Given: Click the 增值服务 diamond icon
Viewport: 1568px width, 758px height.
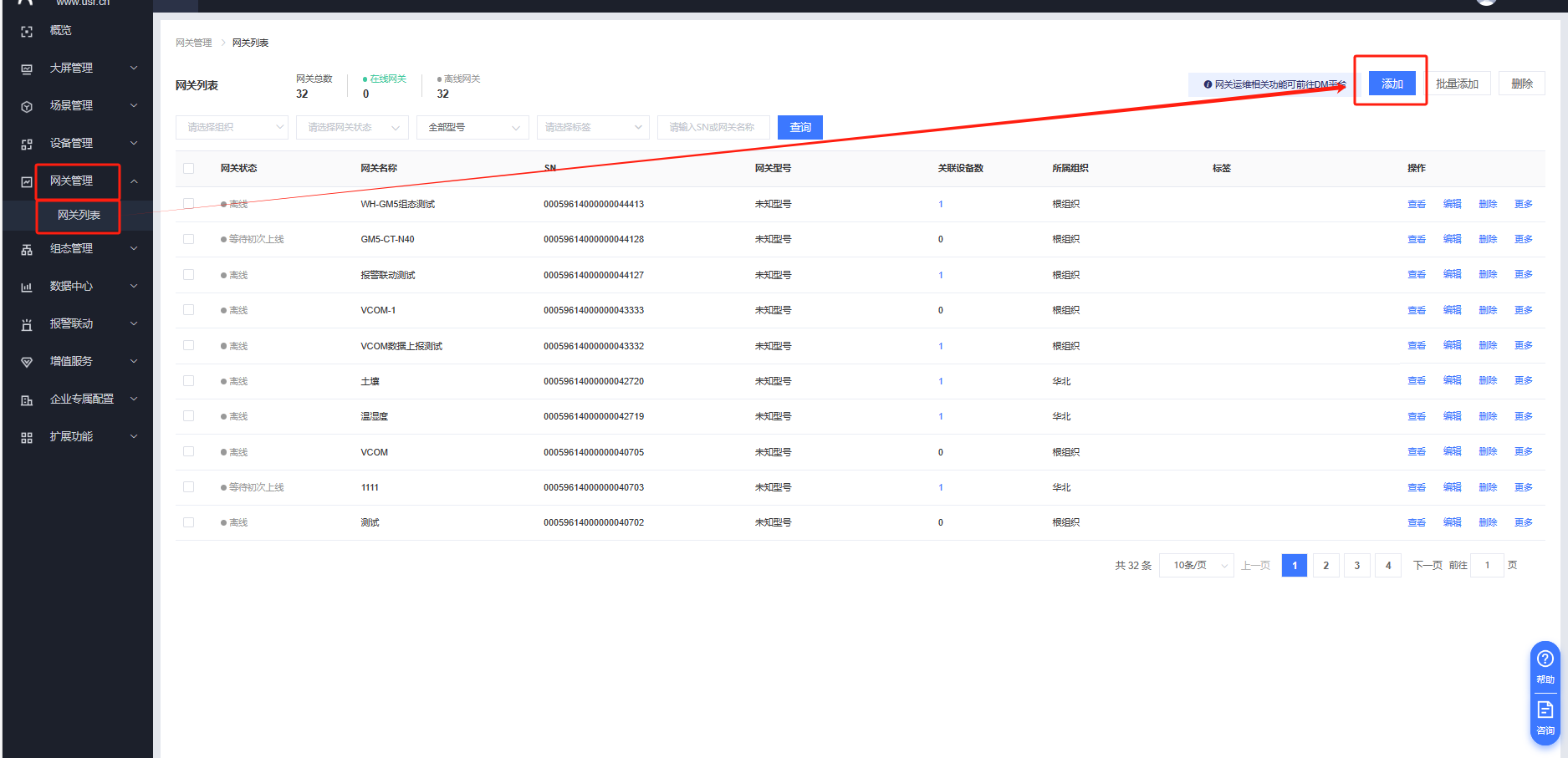Looking at the screenshot, I should pyautogui.click(x=27, y=362).
